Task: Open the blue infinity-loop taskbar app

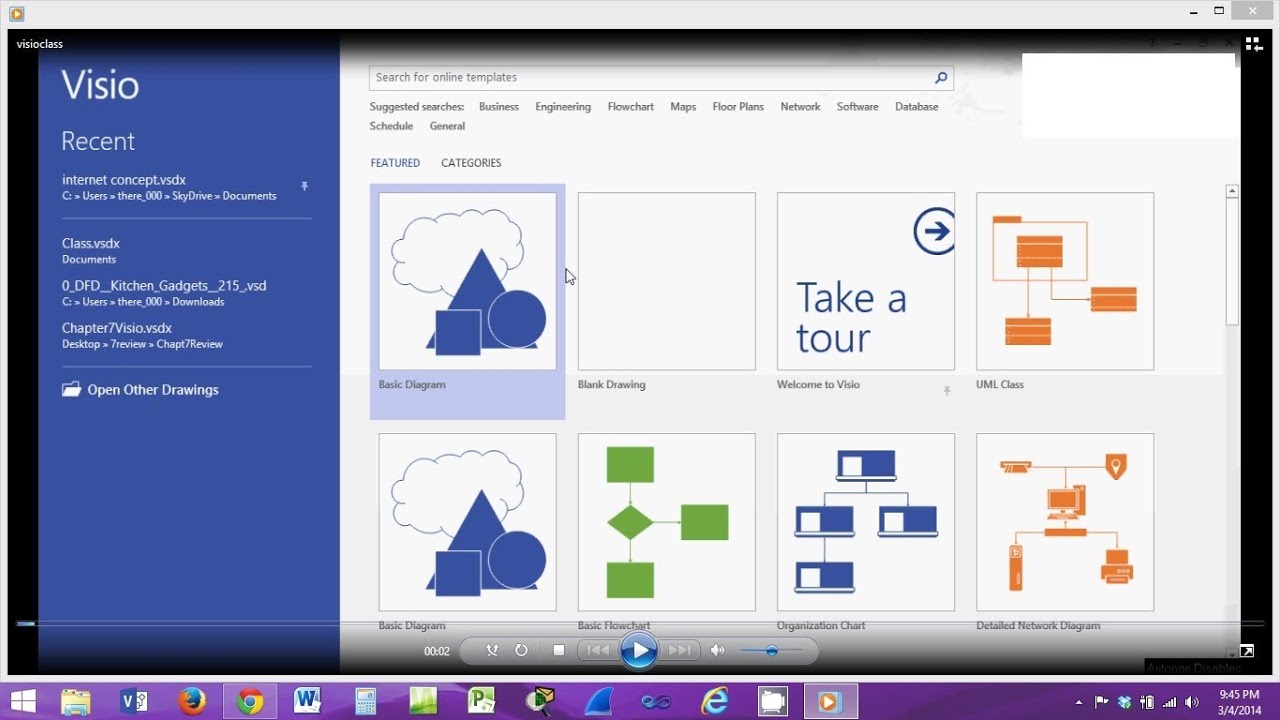Action: [656, 701]
